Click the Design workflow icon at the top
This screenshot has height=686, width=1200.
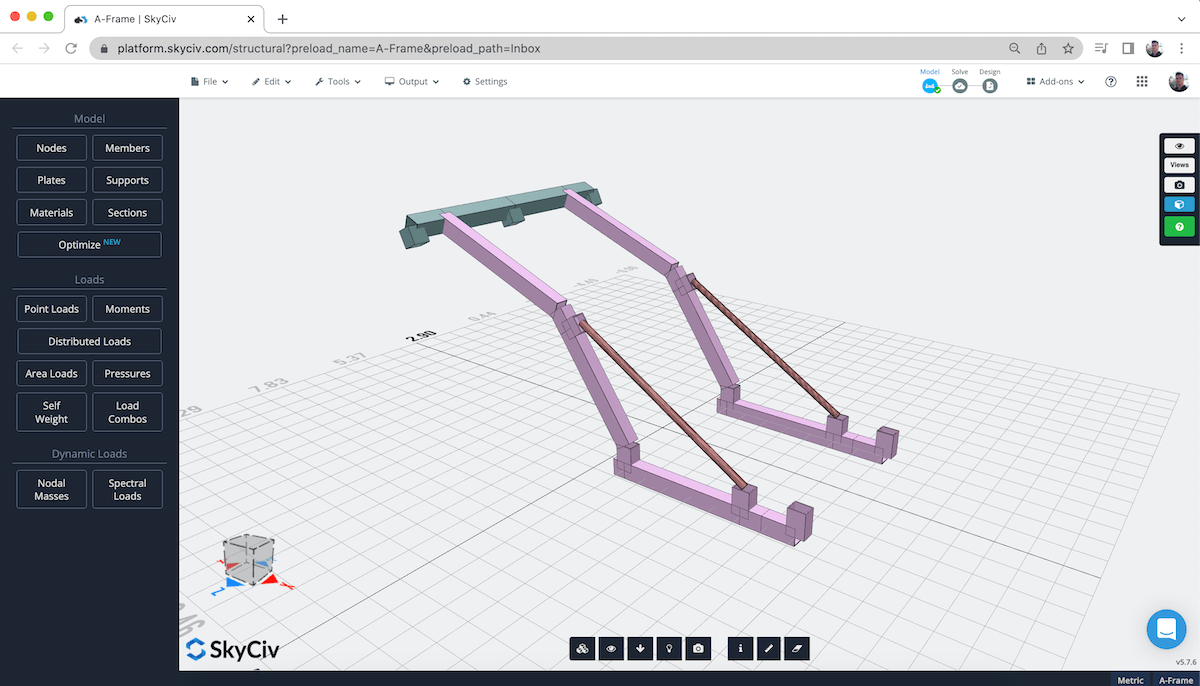[x=989, y=86]
